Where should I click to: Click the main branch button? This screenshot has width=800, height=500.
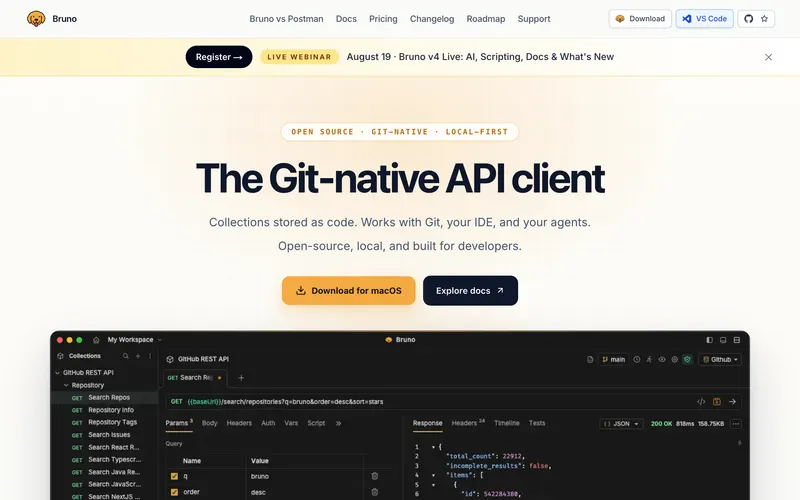click(x=613, y=360)
